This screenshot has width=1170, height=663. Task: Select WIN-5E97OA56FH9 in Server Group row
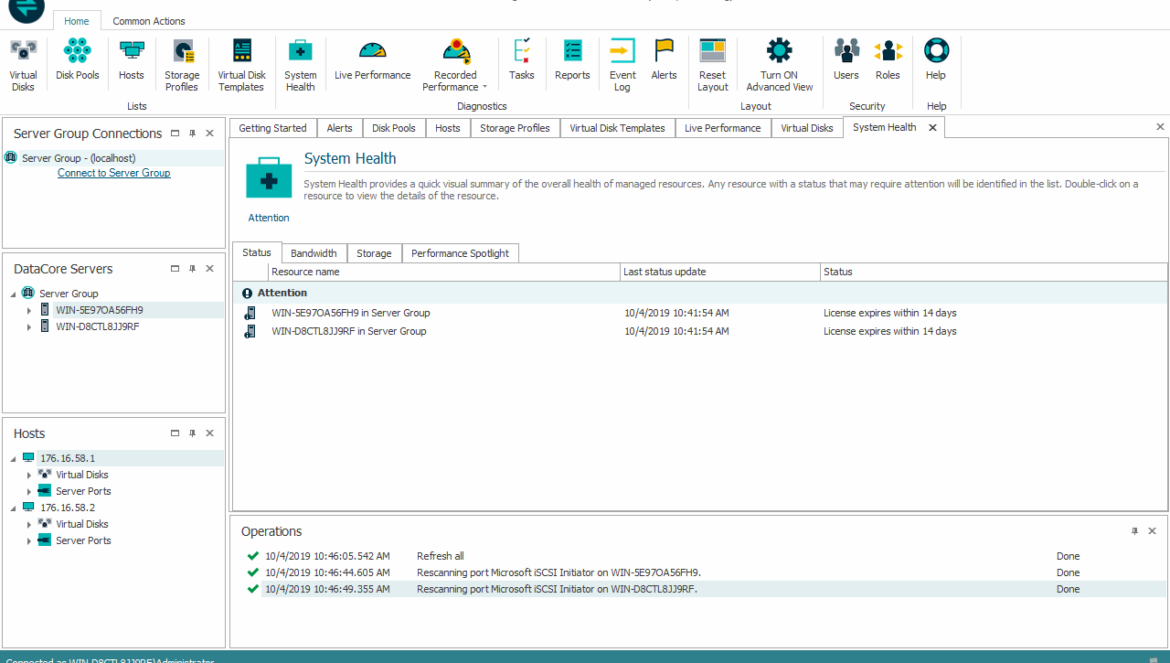[700, 313]
